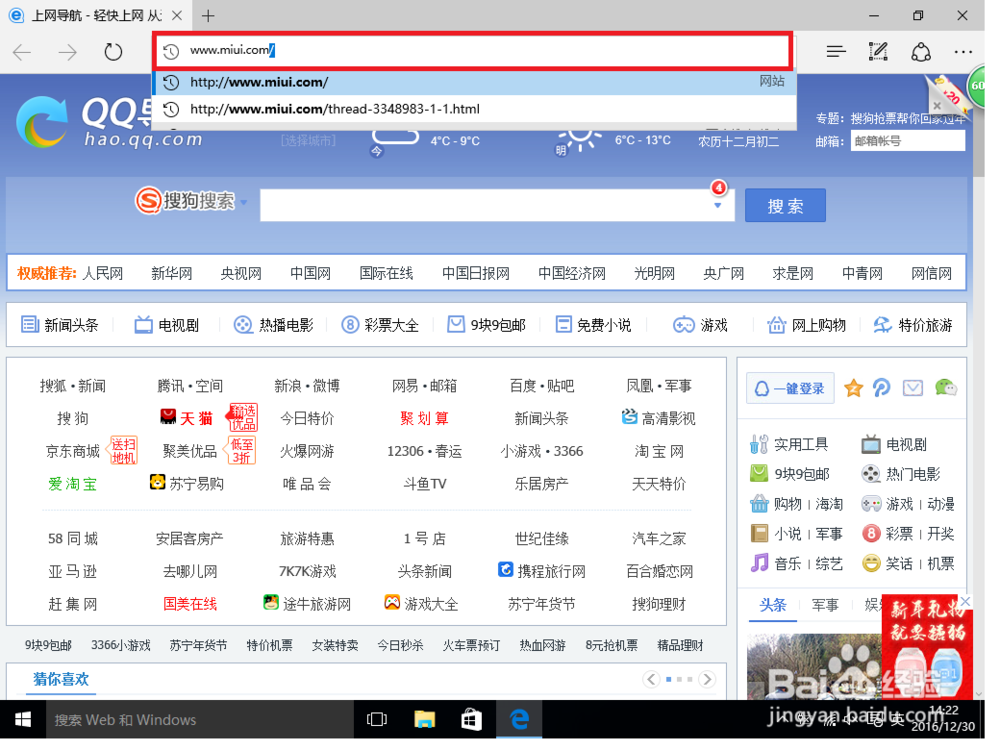The height and width of the screenshot is (750, 1000).
Task: Click the 邮箱帐号 email input field
Action: pyautogui.click(x=908, y=141)
